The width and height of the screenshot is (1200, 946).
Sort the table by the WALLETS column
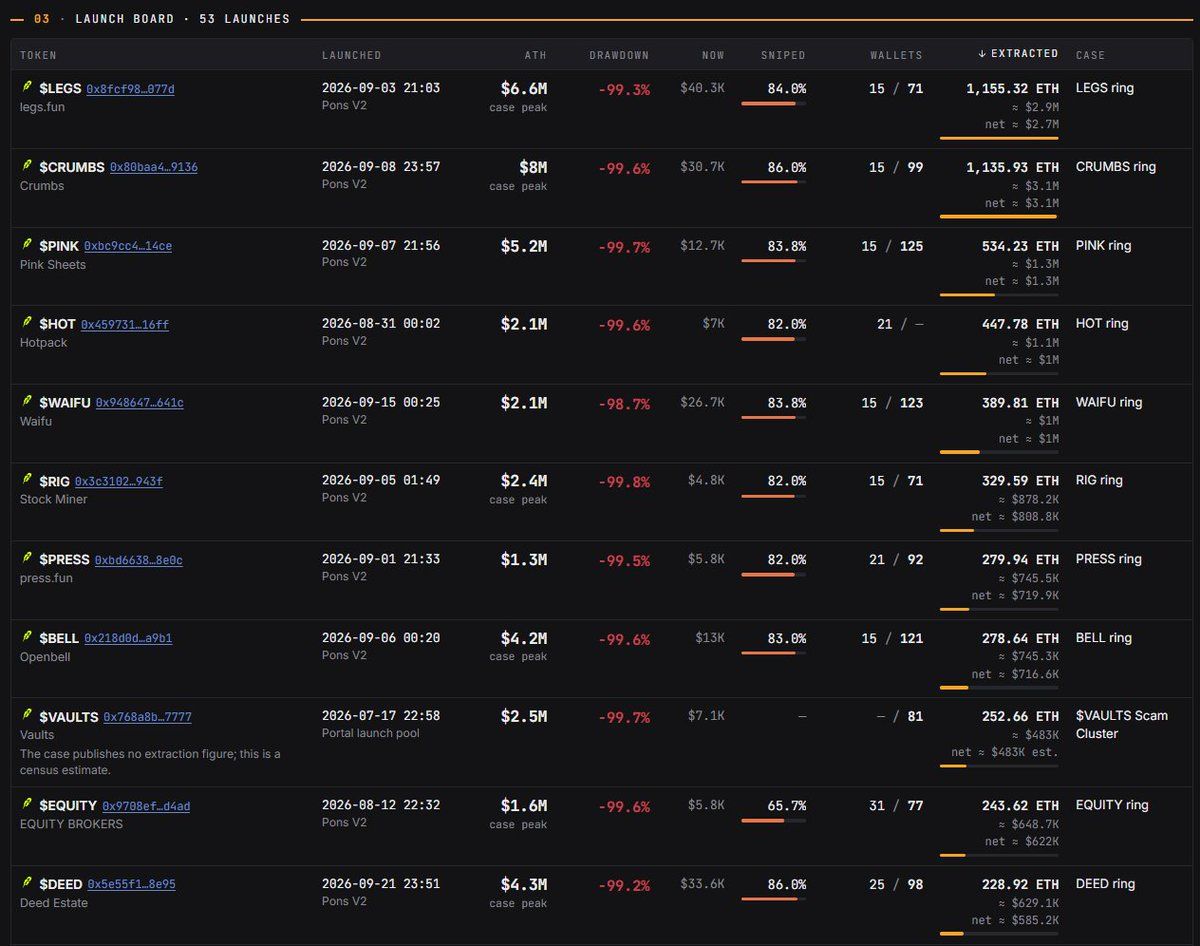[896, 55]
